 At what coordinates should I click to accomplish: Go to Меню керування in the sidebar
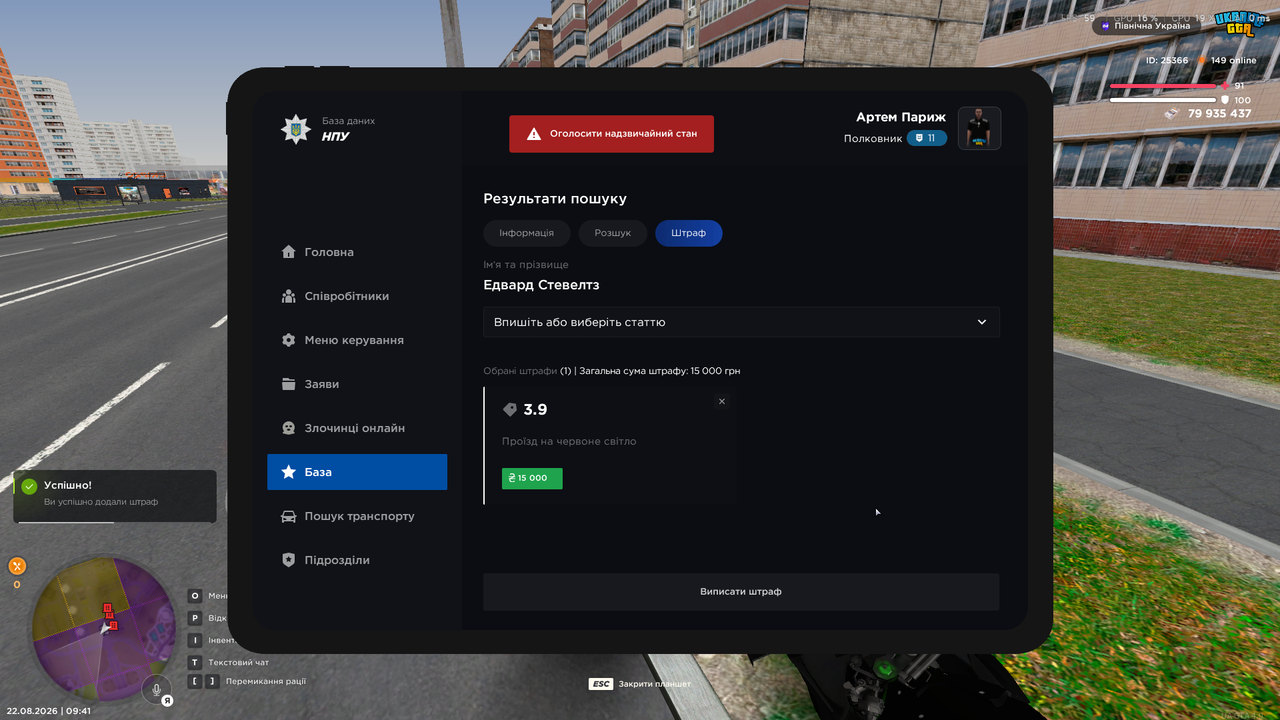coord(357,340)
